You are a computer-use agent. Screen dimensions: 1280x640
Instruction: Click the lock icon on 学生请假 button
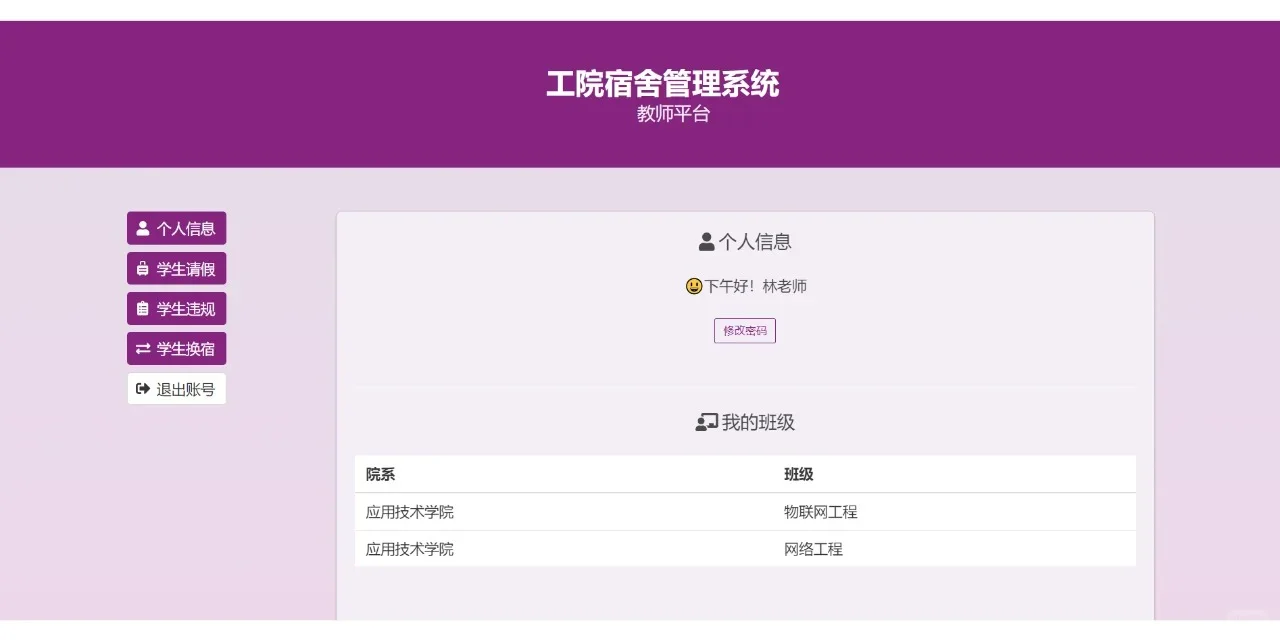(x=140, y=268)
